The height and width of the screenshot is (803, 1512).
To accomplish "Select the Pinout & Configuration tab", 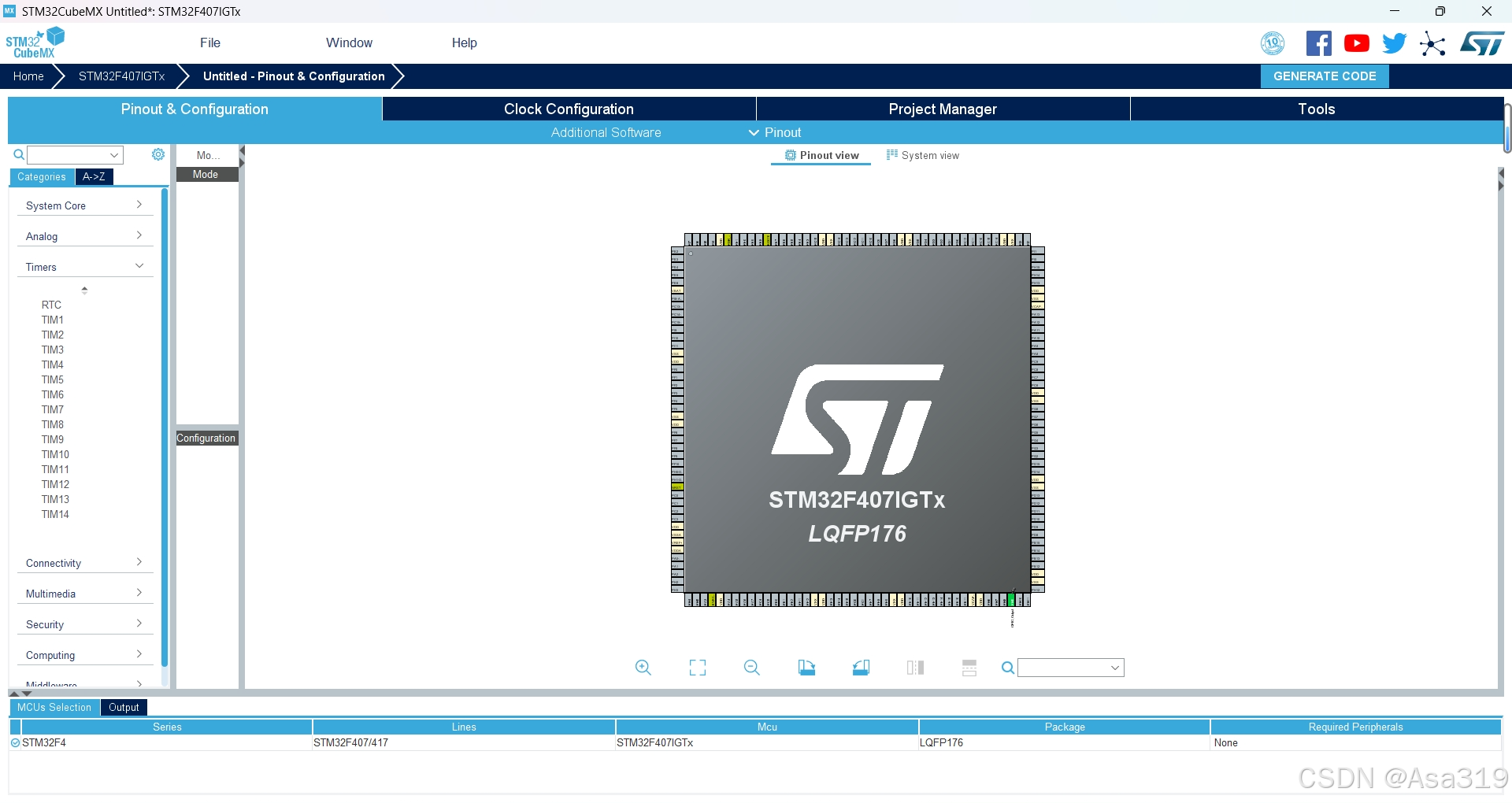I will point(195,109).
